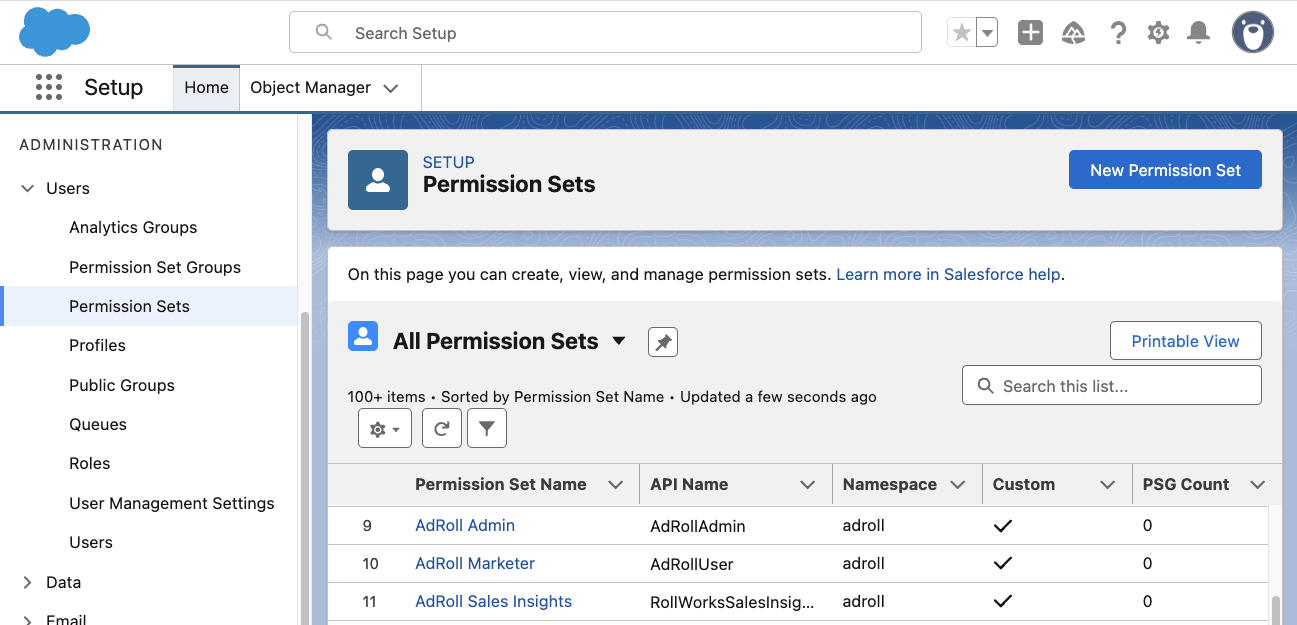The image size is (1297, 625).
Task: Open the AdRoll Marketer permission set
Action: click(475, 563)
